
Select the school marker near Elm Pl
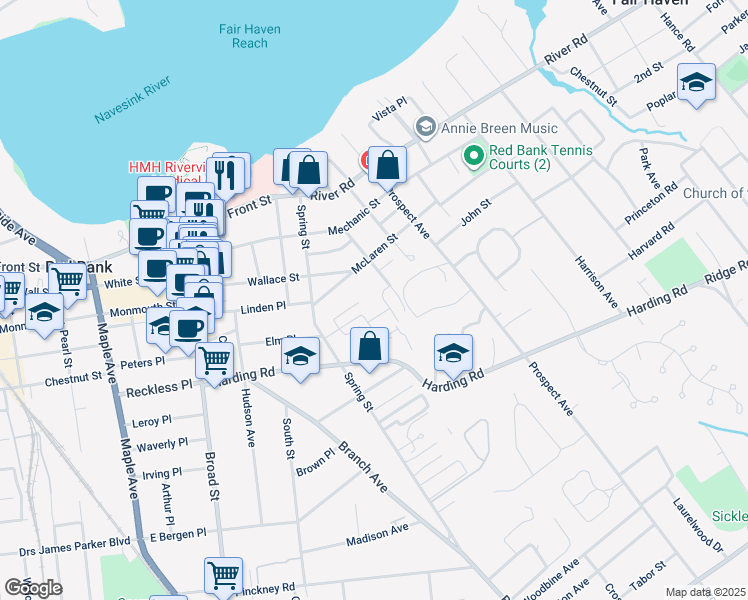(x=300, y=357)
